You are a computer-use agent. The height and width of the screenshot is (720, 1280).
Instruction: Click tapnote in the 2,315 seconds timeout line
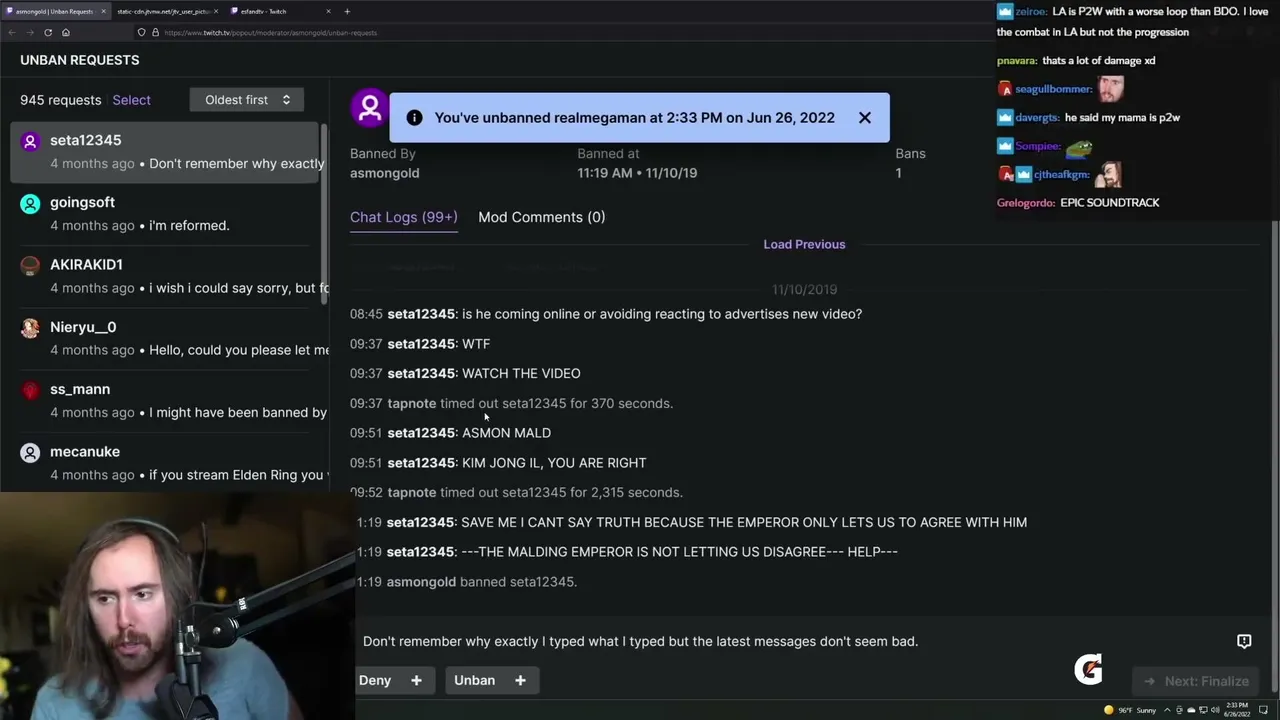coord(412,492)
